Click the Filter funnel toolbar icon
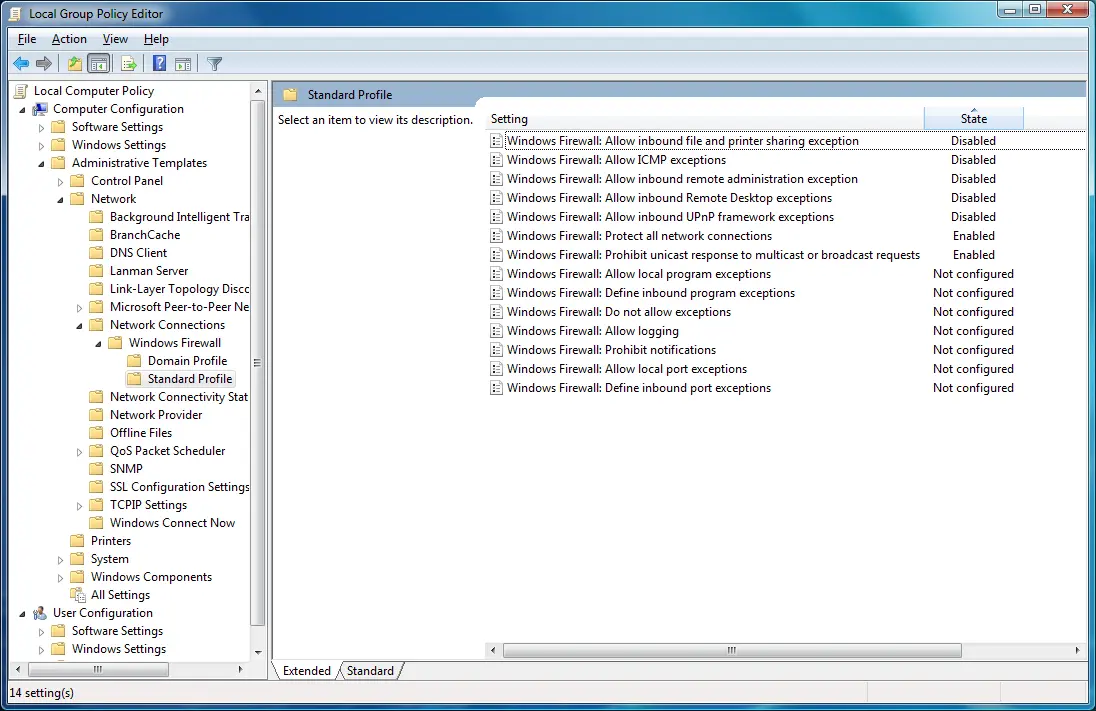The image size is (1096, 711). tap(215, 64)
